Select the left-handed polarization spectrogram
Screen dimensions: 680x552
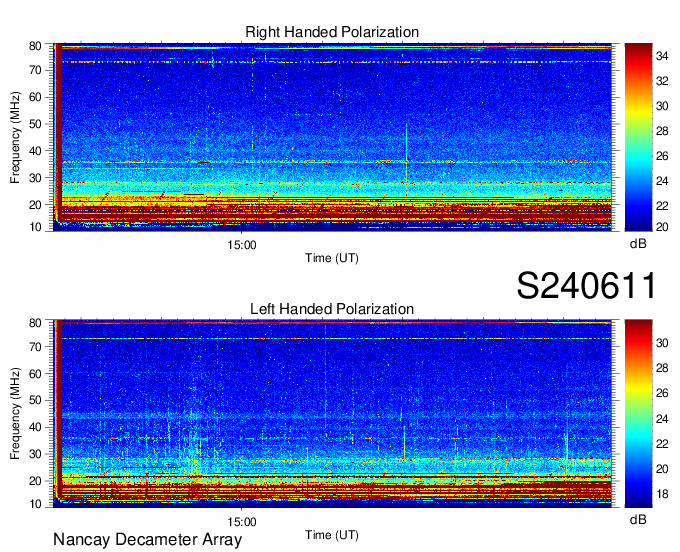332,414
